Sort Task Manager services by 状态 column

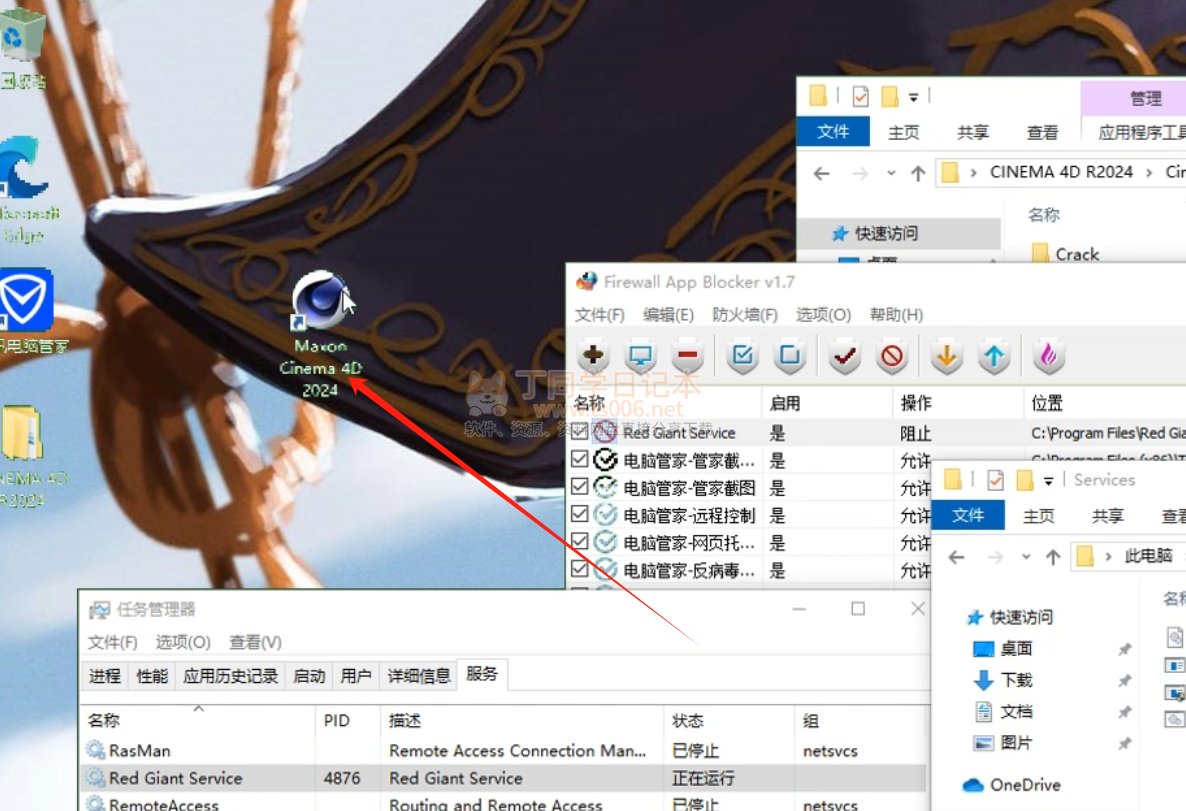(688, 720)
